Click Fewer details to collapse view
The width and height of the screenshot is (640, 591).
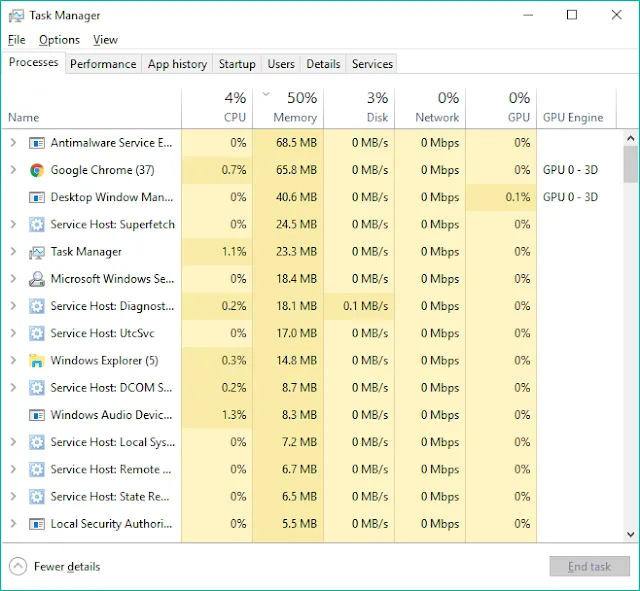pyautogui.click(x=55, y=567)
